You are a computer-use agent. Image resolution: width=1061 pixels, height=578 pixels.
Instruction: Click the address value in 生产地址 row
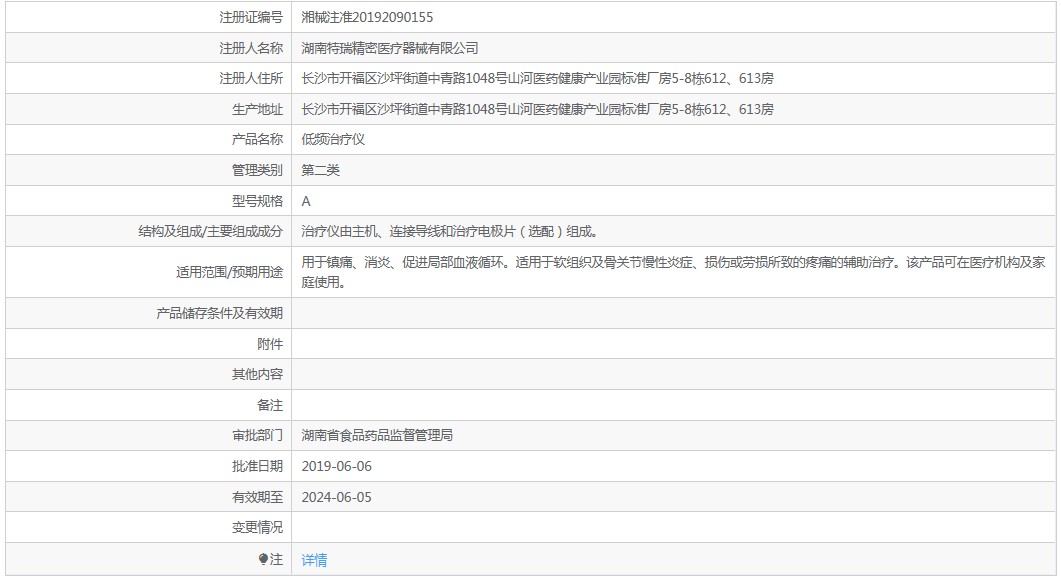pos(537,109)
